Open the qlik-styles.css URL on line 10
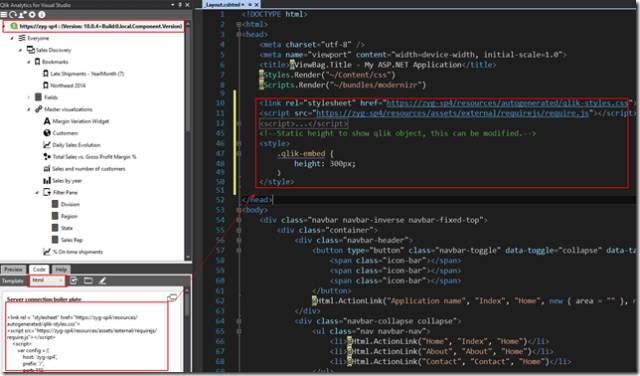 point(508,103)
